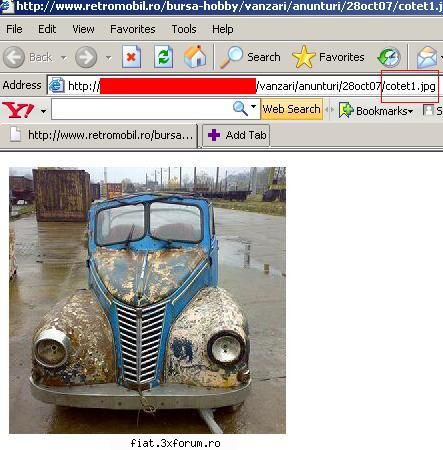Open the History clock icon
443x450 pixels.
pos(389,57)
